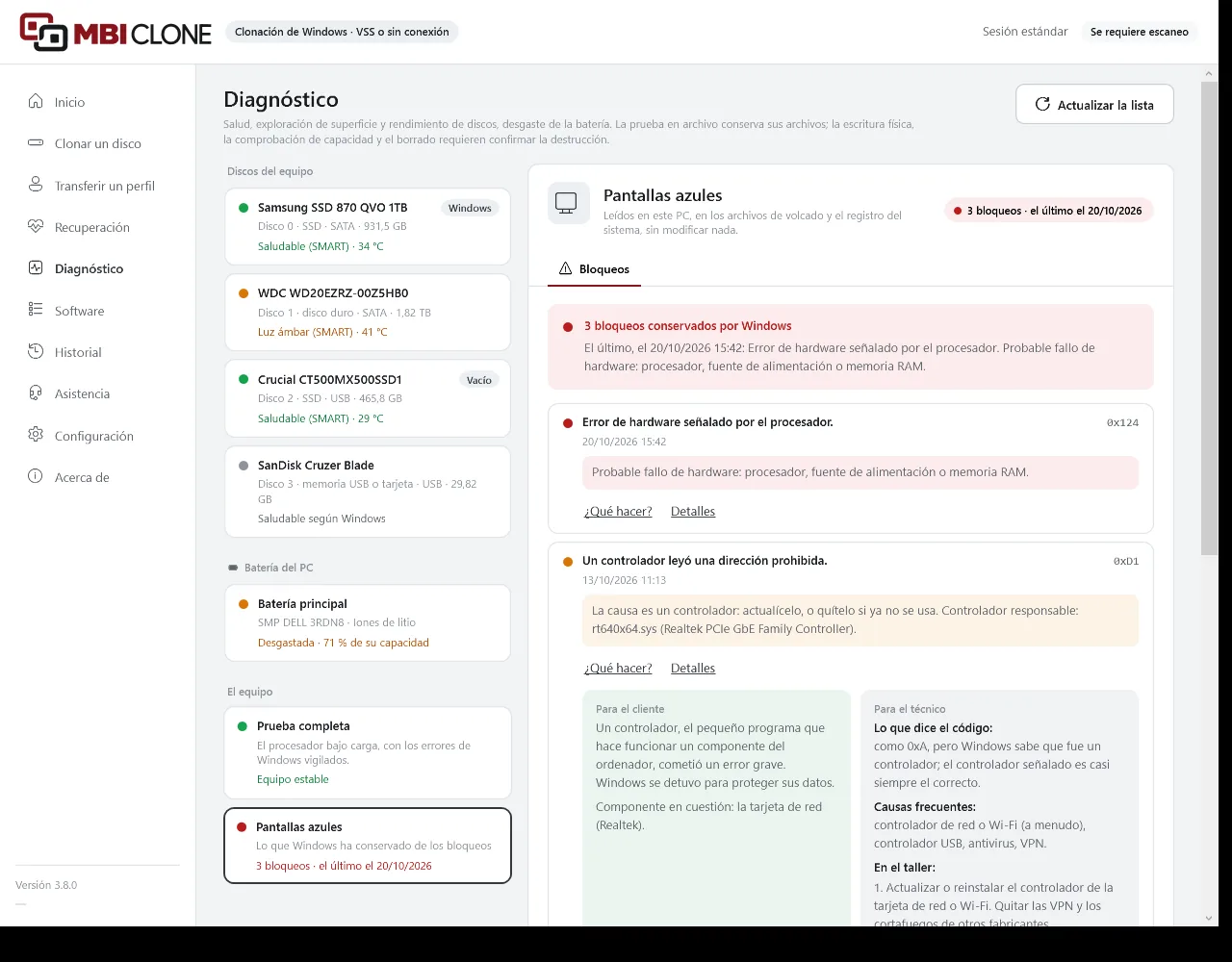
Task: Collapse Detalles for error 0xD1
Action: pos(693,669)
